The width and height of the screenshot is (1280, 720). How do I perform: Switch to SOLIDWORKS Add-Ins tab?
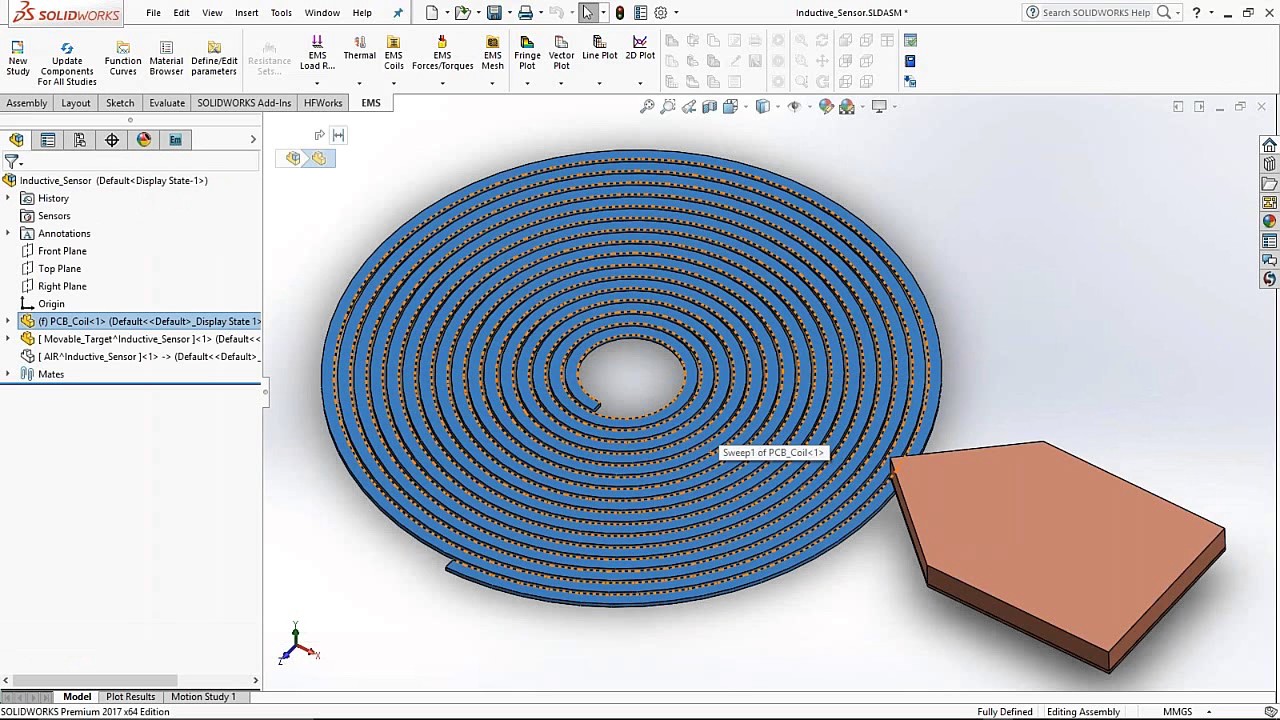244,103
